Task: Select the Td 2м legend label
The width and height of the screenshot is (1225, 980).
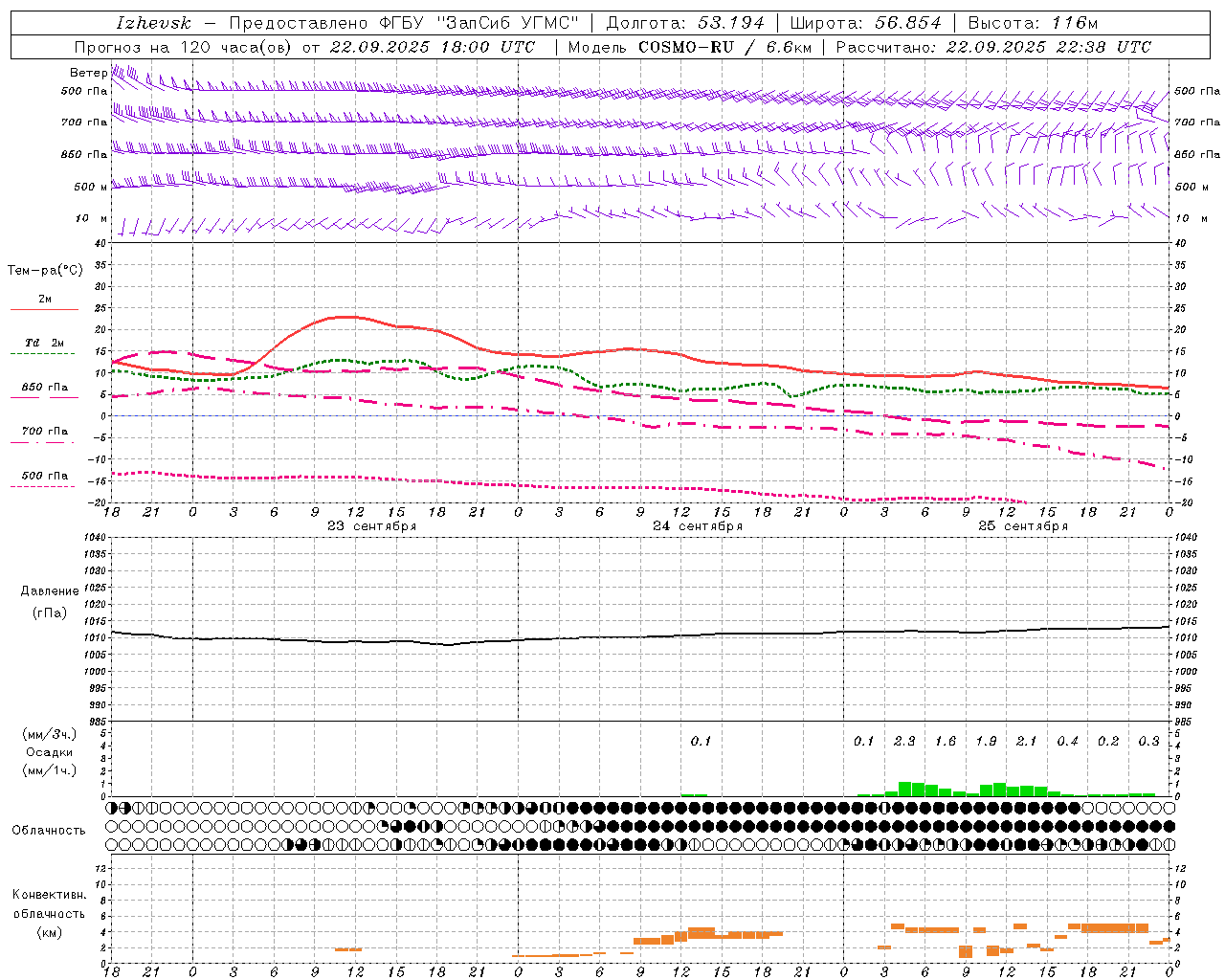Action: [45, 343]
